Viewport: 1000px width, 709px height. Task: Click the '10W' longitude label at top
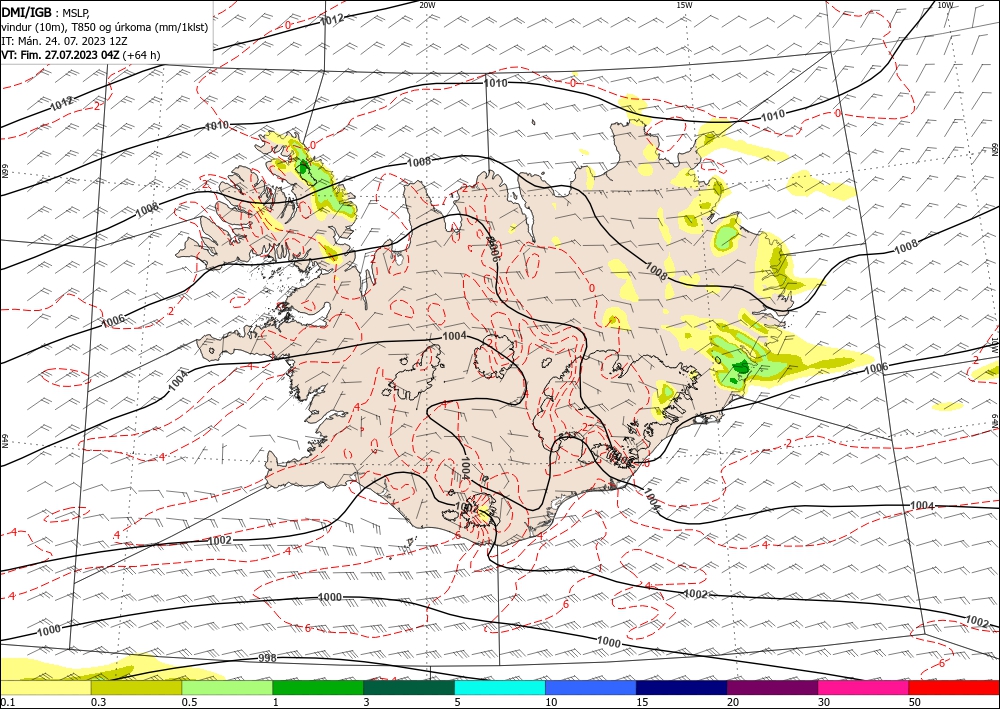point(945,4)
